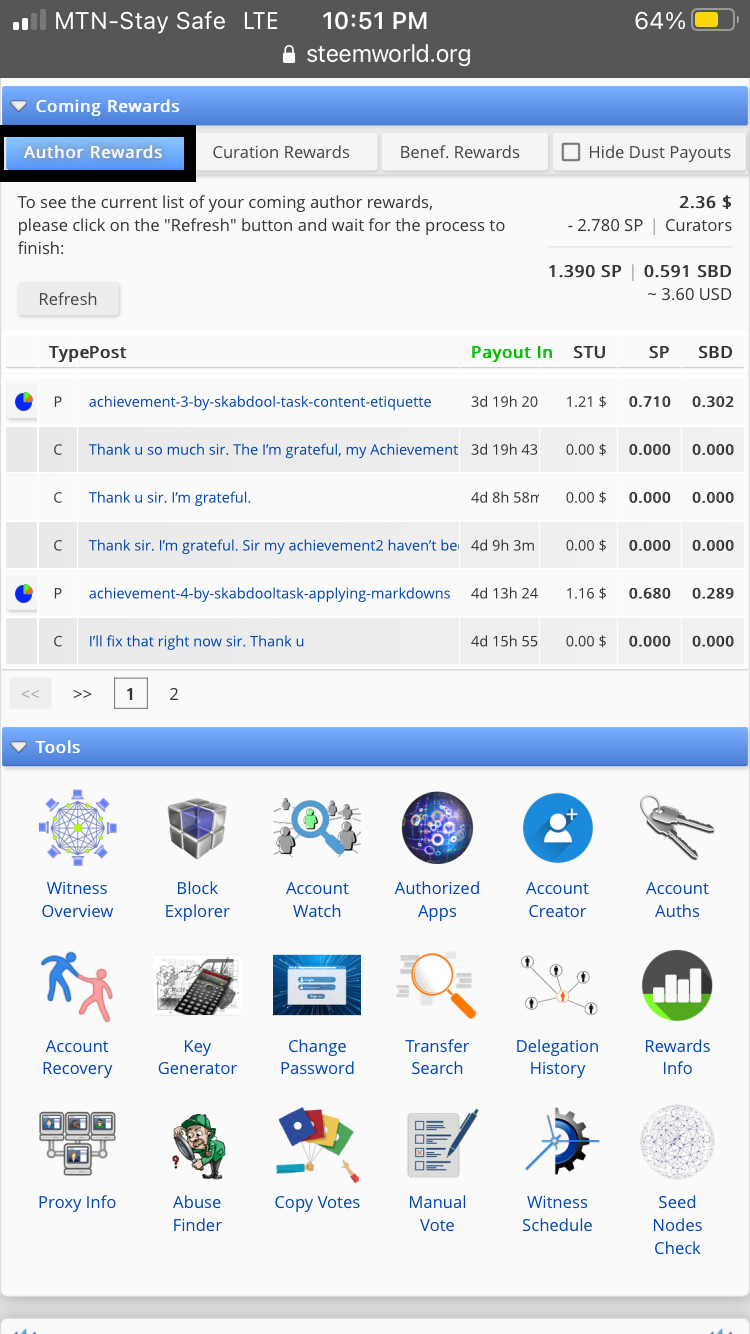Open the Block Explorer cube icon

(197, 828)
